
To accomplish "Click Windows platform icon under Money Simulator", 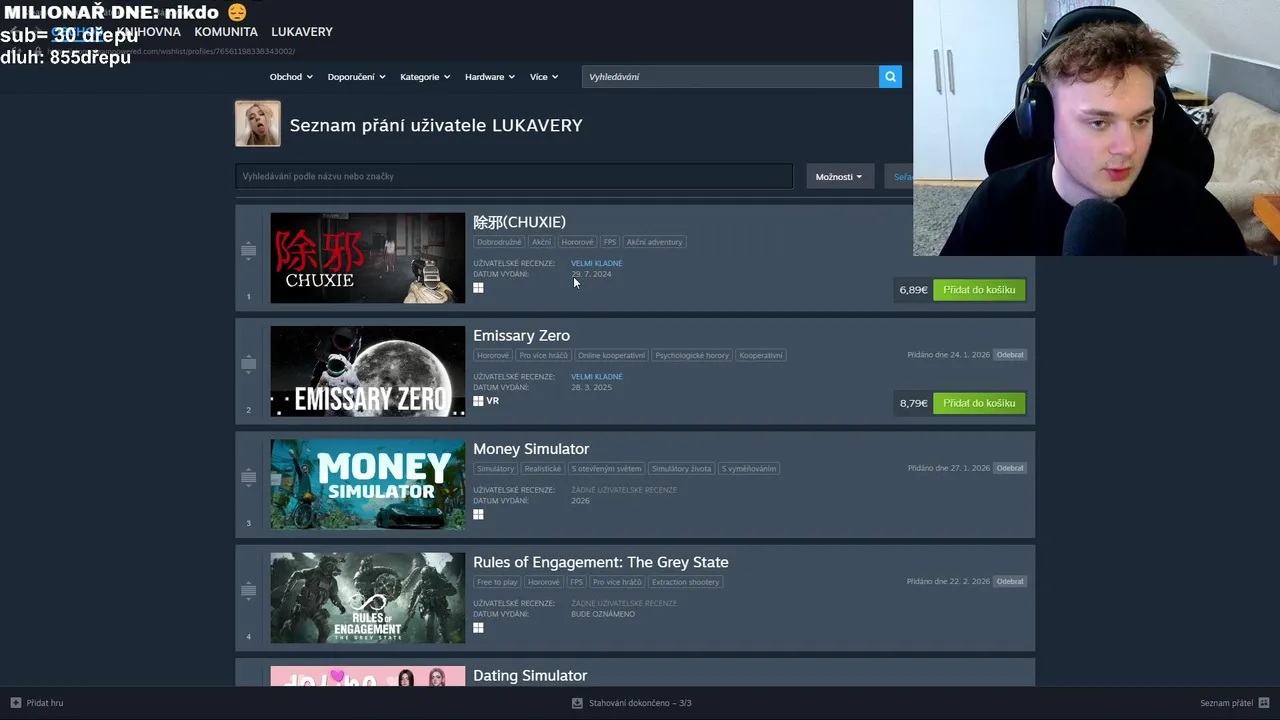I will tap(478, 514).
